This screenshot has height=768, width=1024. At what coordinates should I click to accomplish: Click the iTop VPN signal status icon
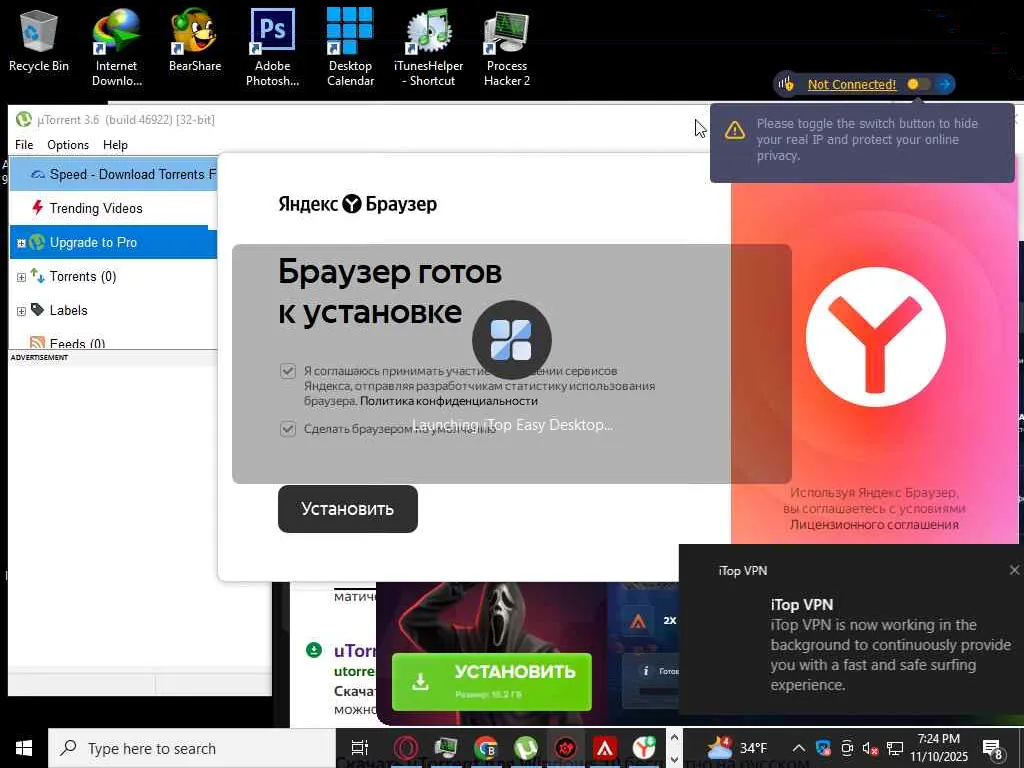coord(786,84)
